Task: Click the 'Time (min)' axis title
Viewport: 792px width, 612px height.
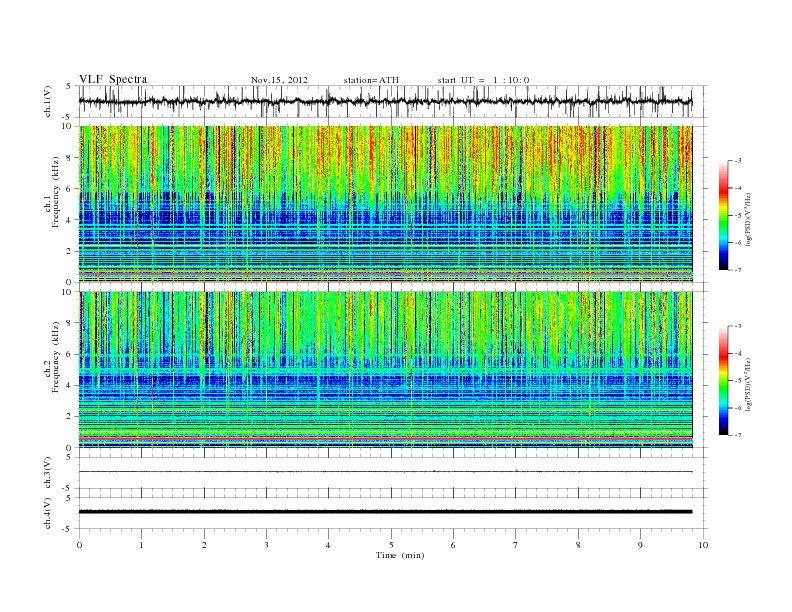Action: click(x=400, y=555)
